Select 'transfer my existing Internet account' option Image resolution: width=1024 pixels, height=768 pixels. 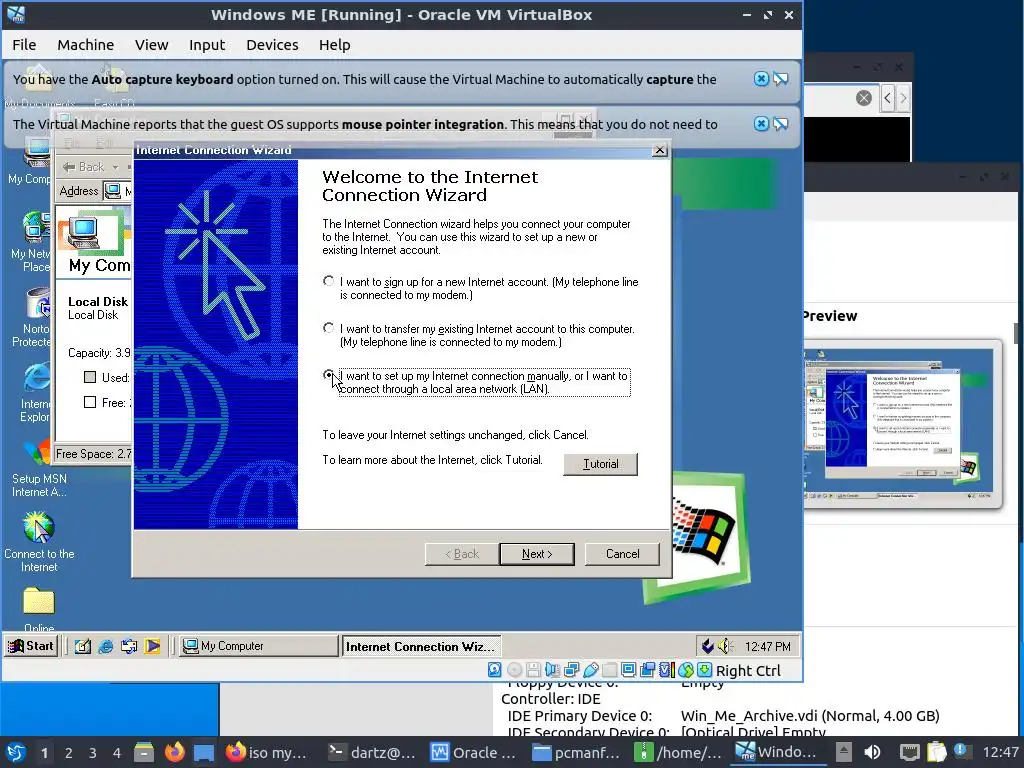(x=328, y=328)
